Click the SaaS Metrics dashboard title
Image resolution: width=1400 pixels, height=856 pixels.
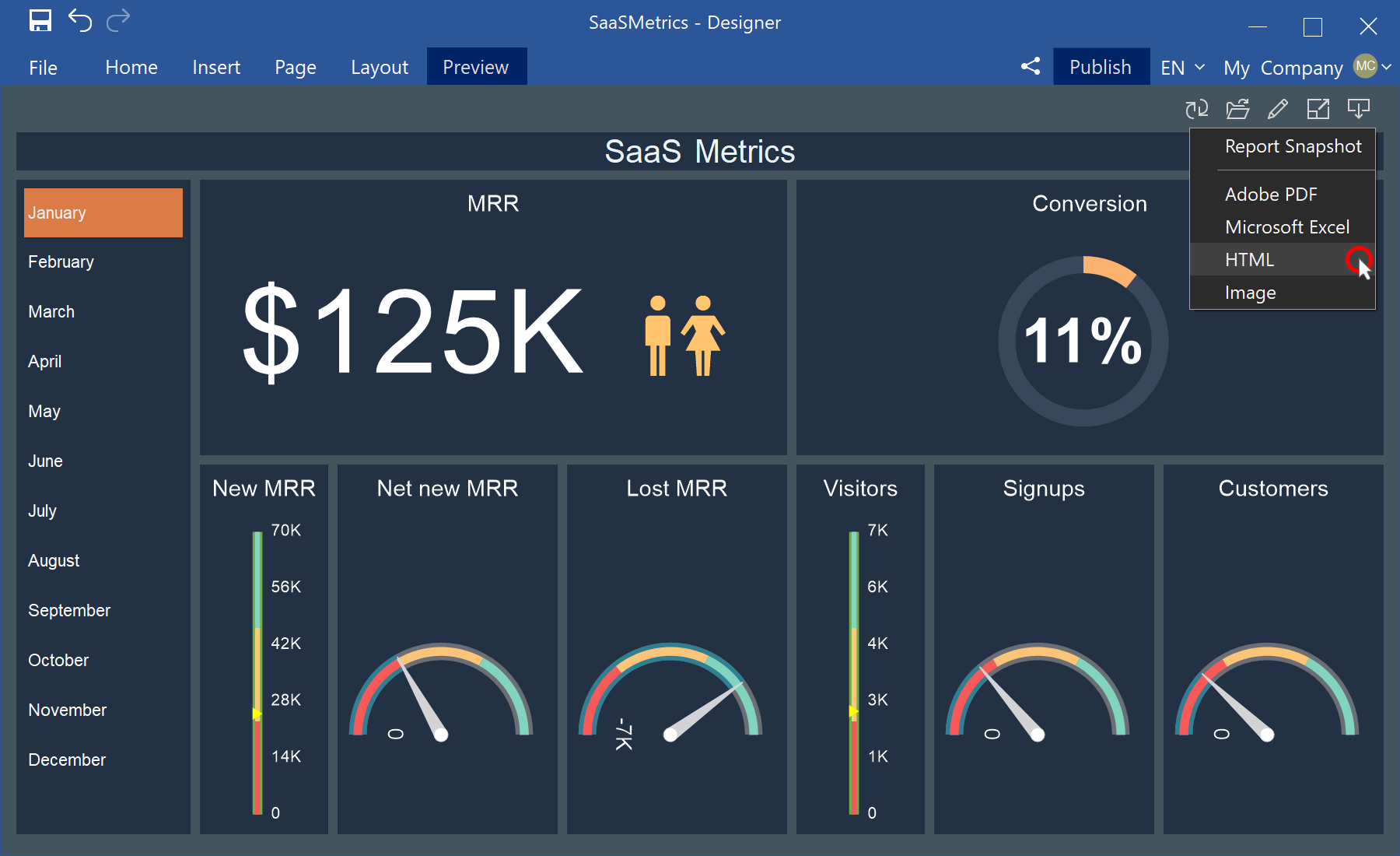[700, 152]
